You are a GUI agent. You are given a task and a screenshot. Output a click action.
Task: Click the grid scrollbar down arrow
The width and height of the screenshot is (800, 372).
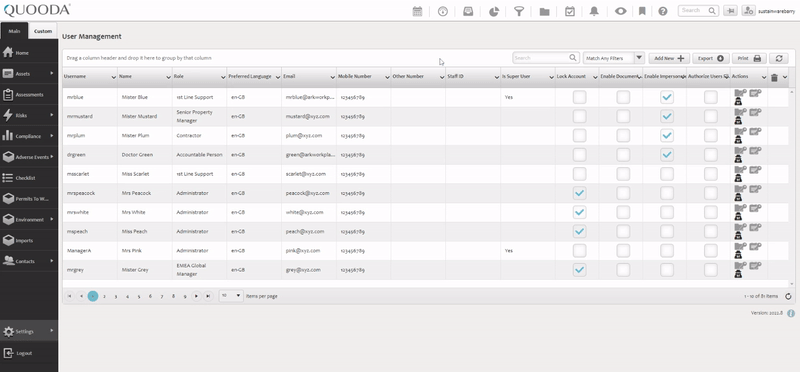point(792,284)
